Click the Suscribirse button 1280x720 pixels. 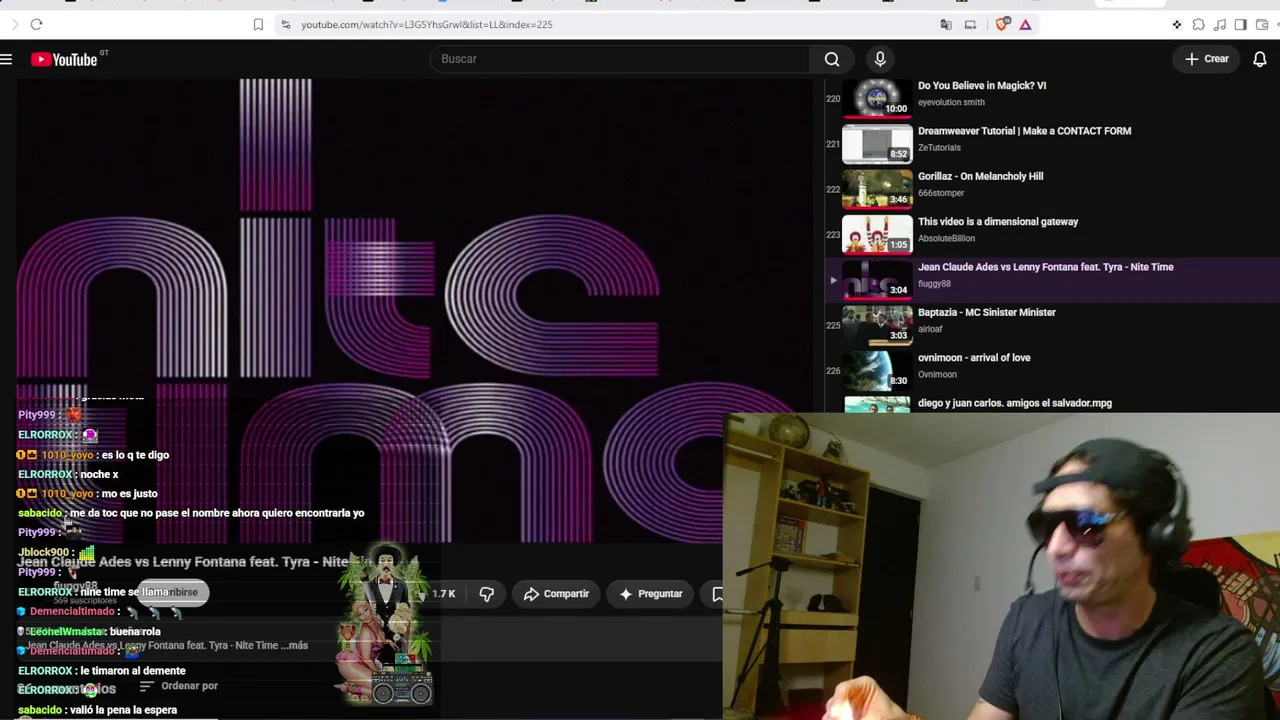(x=172, y=592)
